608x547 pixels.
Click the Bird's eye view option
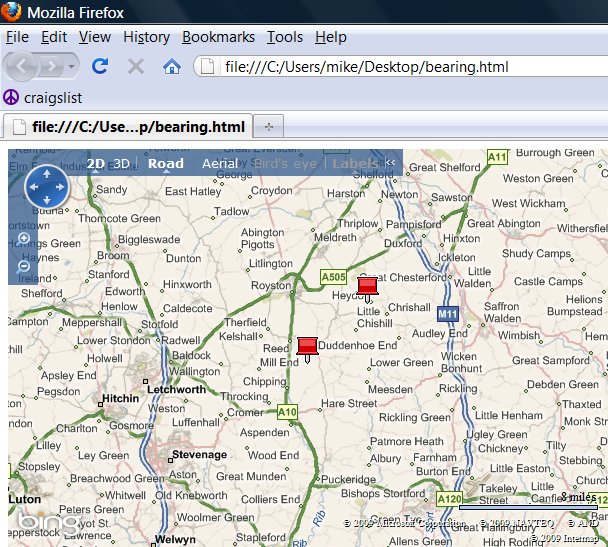[285, 163]
